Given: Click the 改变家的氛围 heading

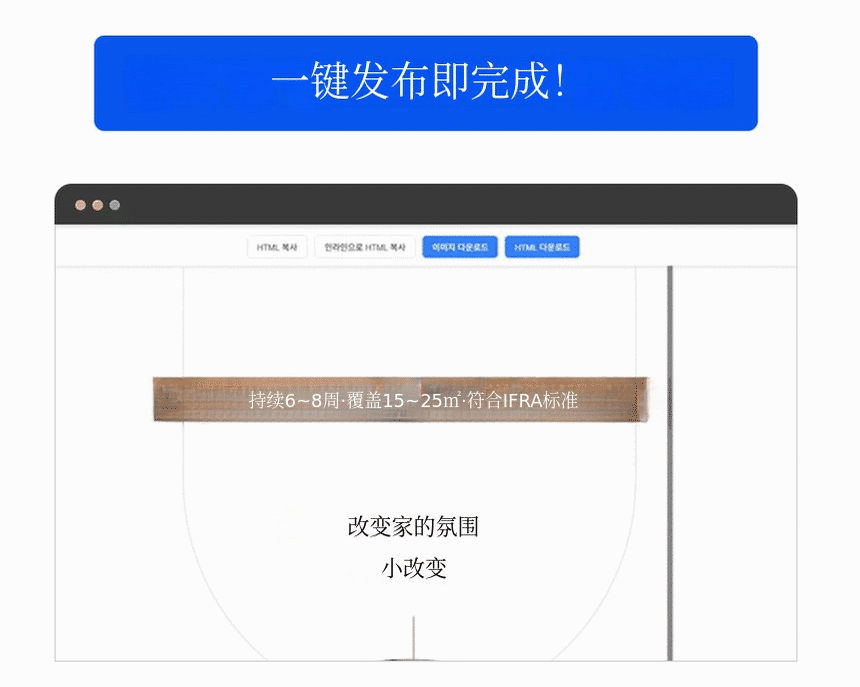Looking at the screenshot, I should click(413, 526).
